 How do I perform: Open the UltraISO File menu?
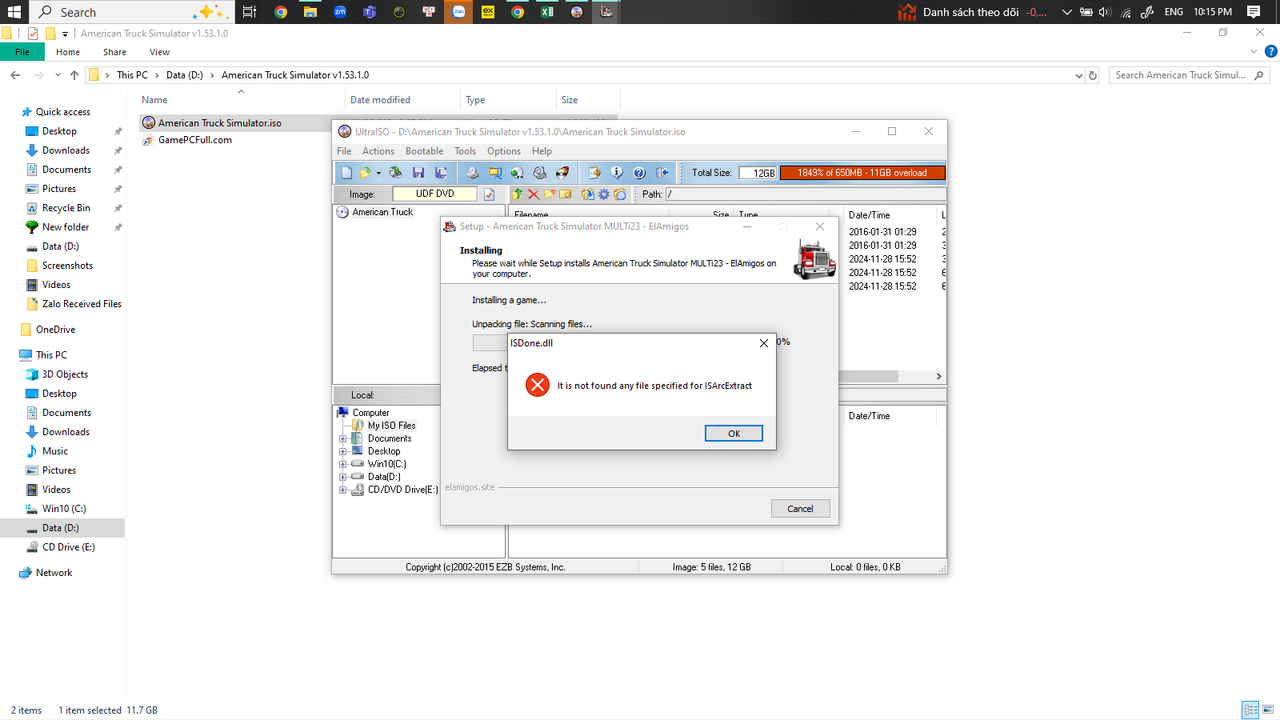click(x=344, y=151)
